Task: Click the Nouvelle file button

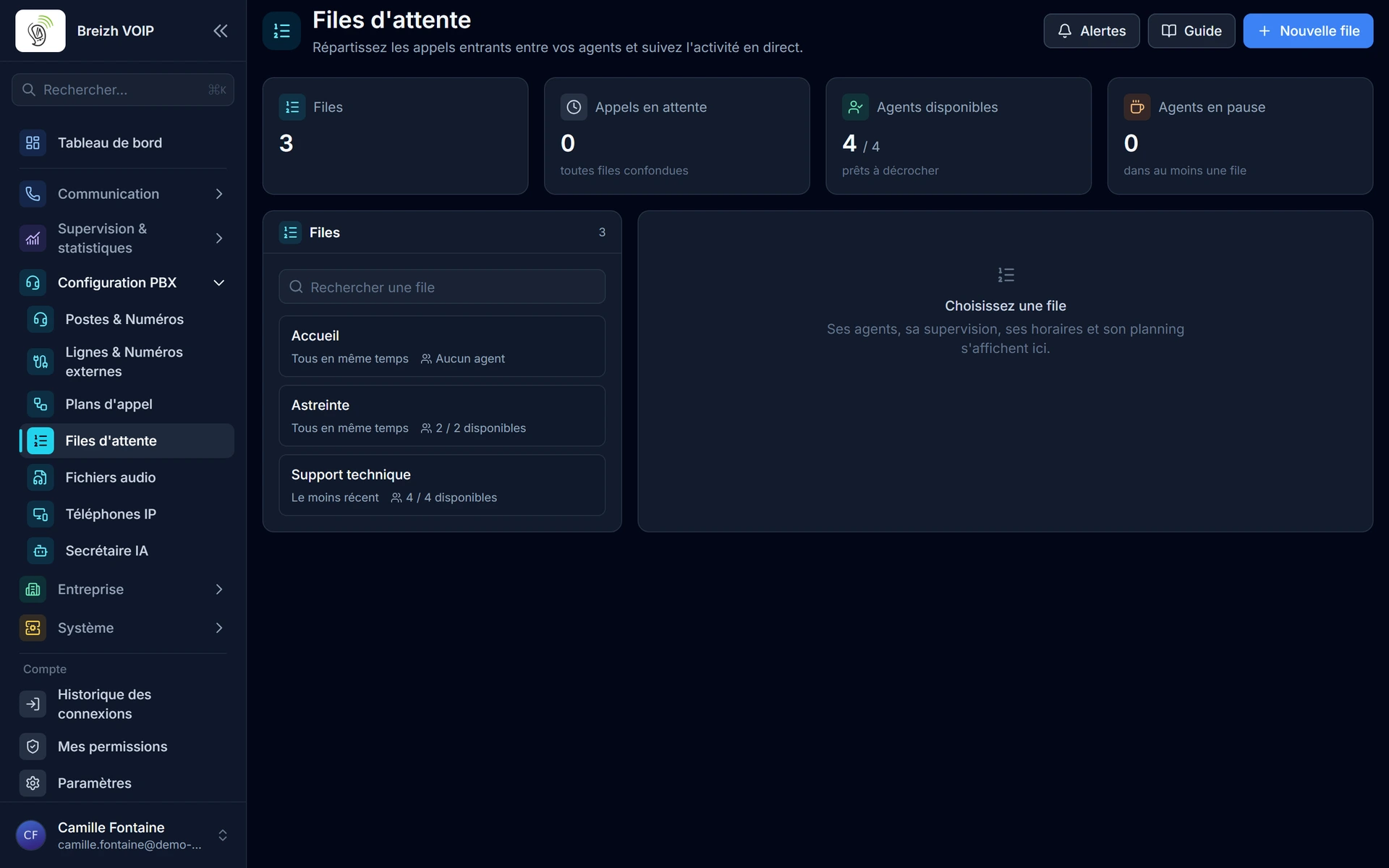Action: (1308, 31)
